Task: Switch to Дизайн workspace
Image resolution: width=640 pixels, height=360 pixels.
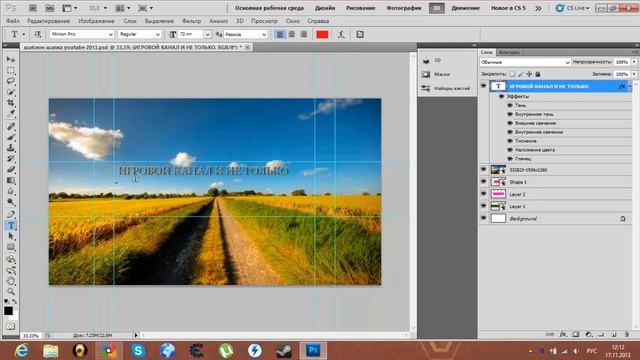Action: pyautogui.click(x=325, y=8)
